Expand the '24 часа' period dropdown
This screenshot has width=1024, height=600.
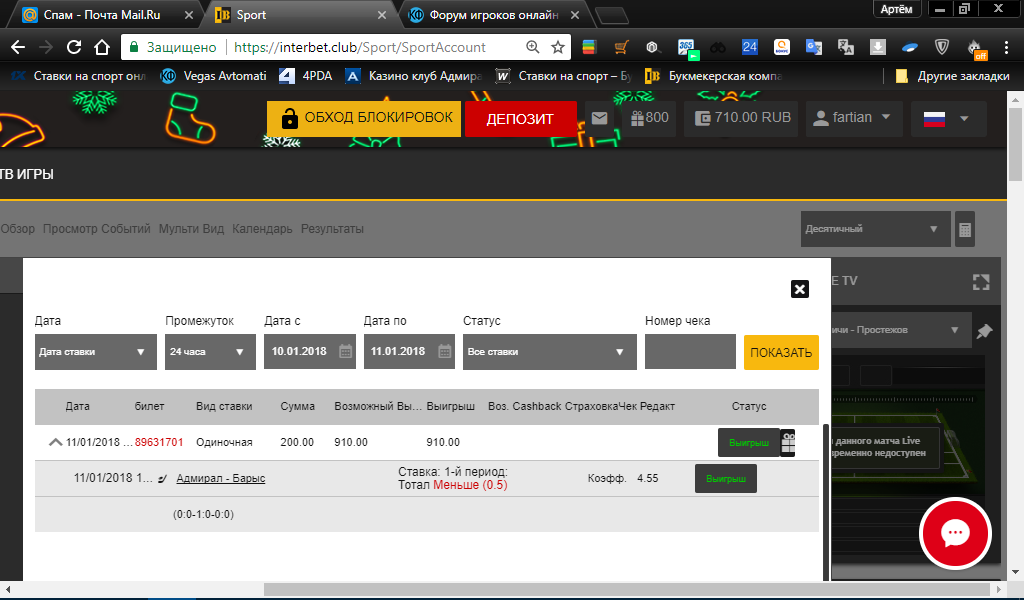(x=210, y=352)
